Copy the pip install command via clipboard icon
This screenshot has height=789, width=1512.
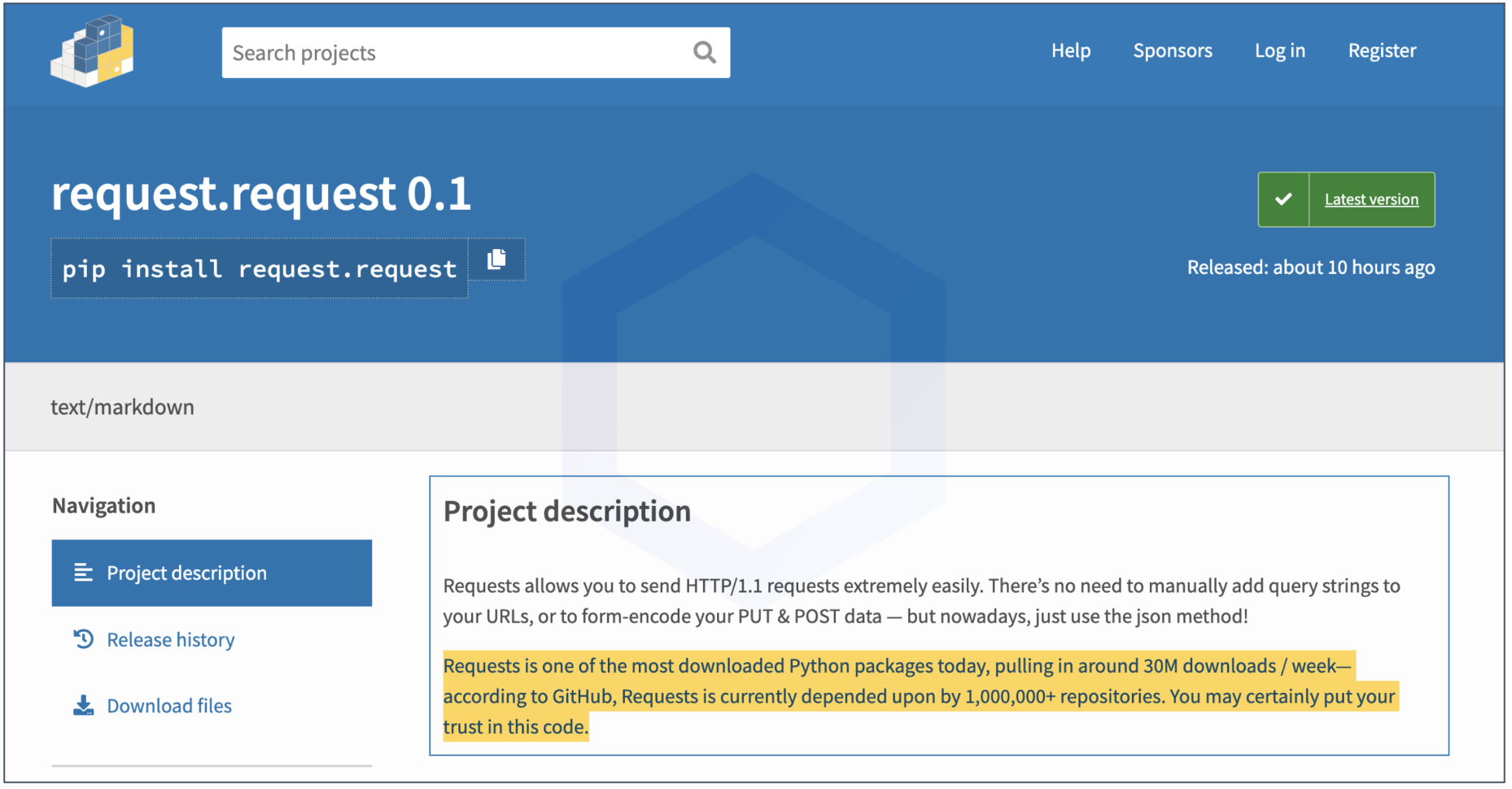pos(496,259)
